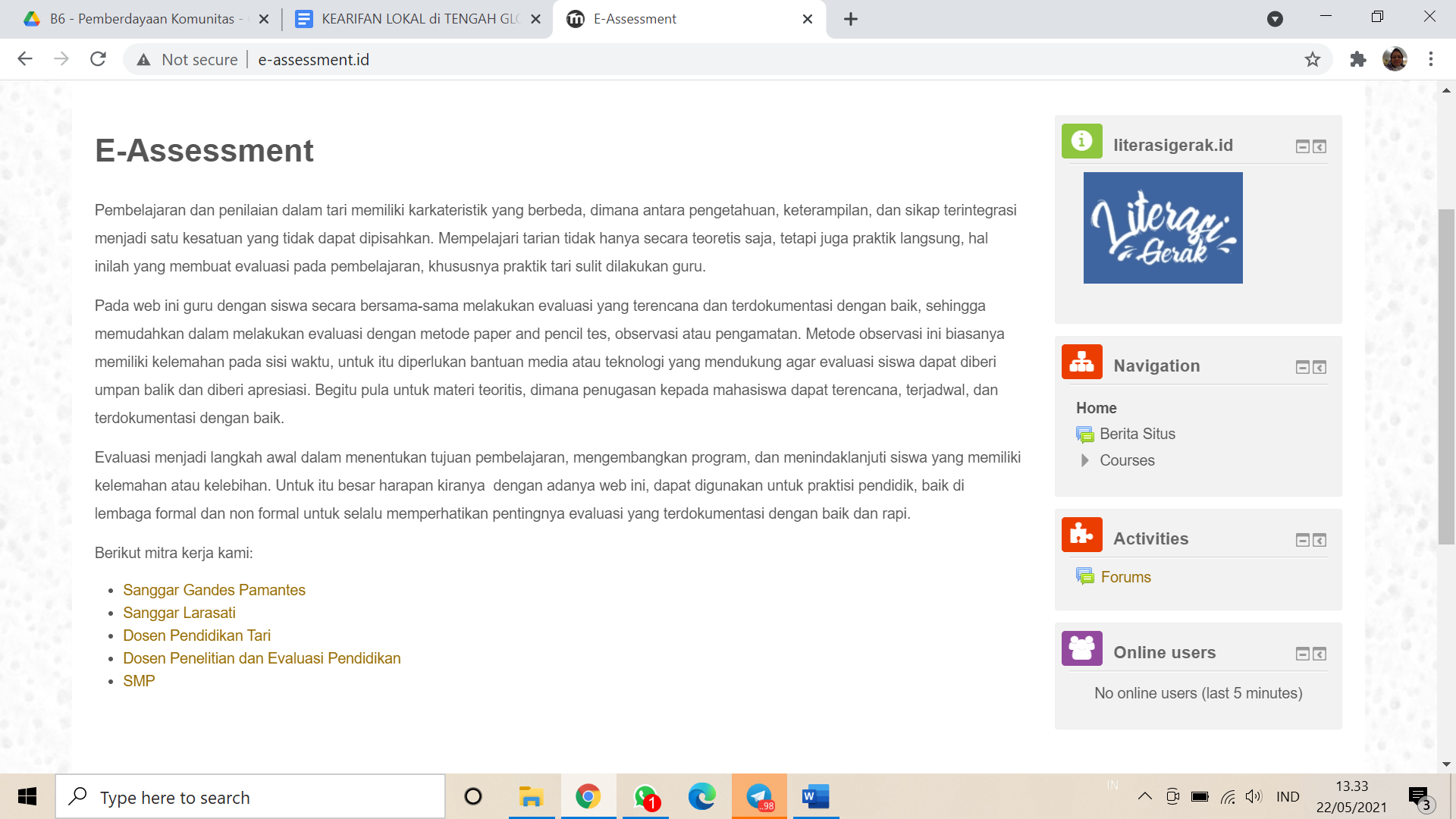Click the Forums activity icon
This screenshot has height=819, width=1456.
click(x=1085, y=577)
